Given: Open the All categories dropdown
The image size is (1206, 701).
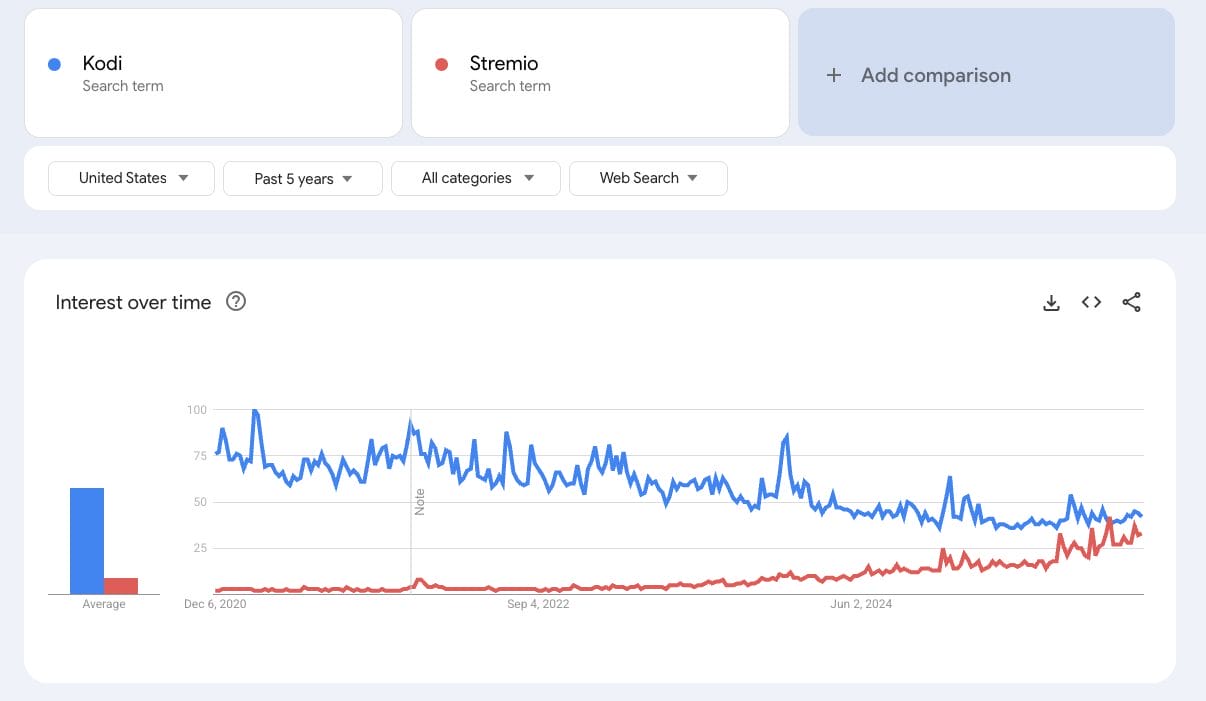Looking at the screenshot, I should click(475, 178).
